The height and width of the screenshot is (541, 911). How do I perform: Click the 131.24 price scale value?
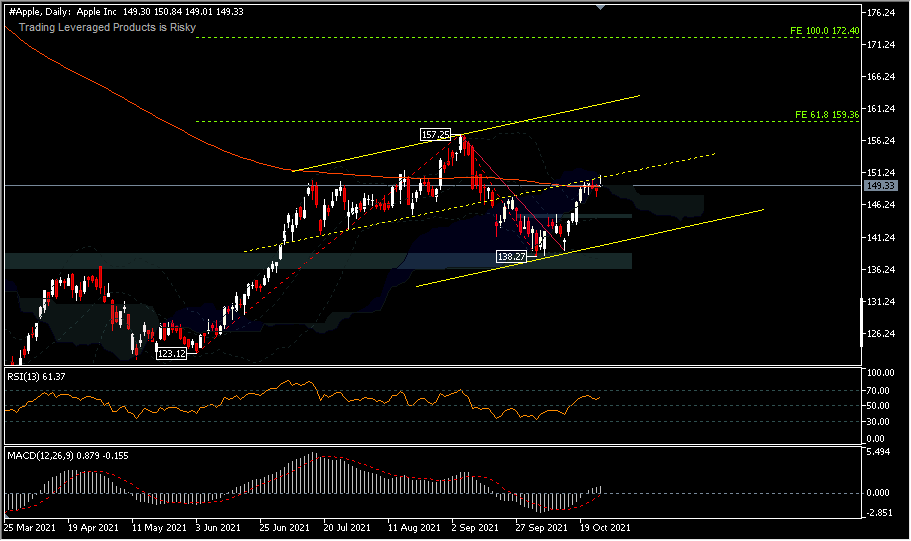click(880, 302)
